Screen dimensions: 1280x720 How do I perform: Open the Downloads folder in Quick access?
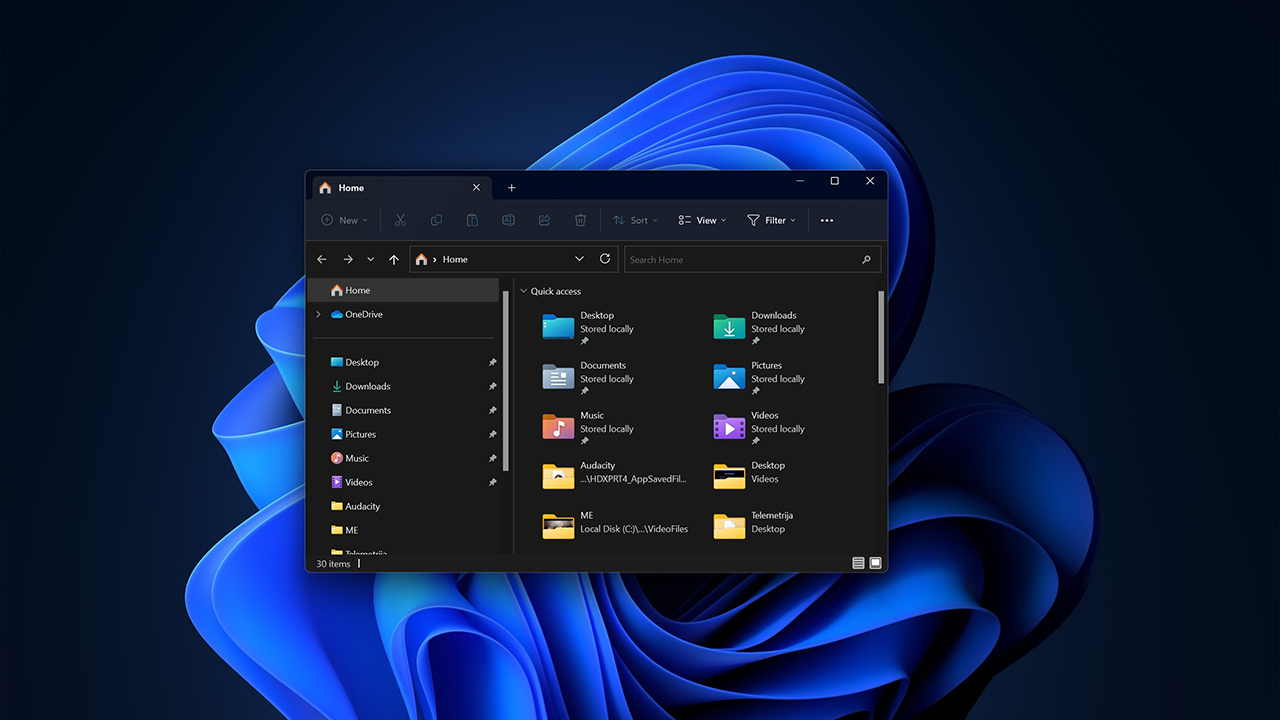(x=760, y=327)
